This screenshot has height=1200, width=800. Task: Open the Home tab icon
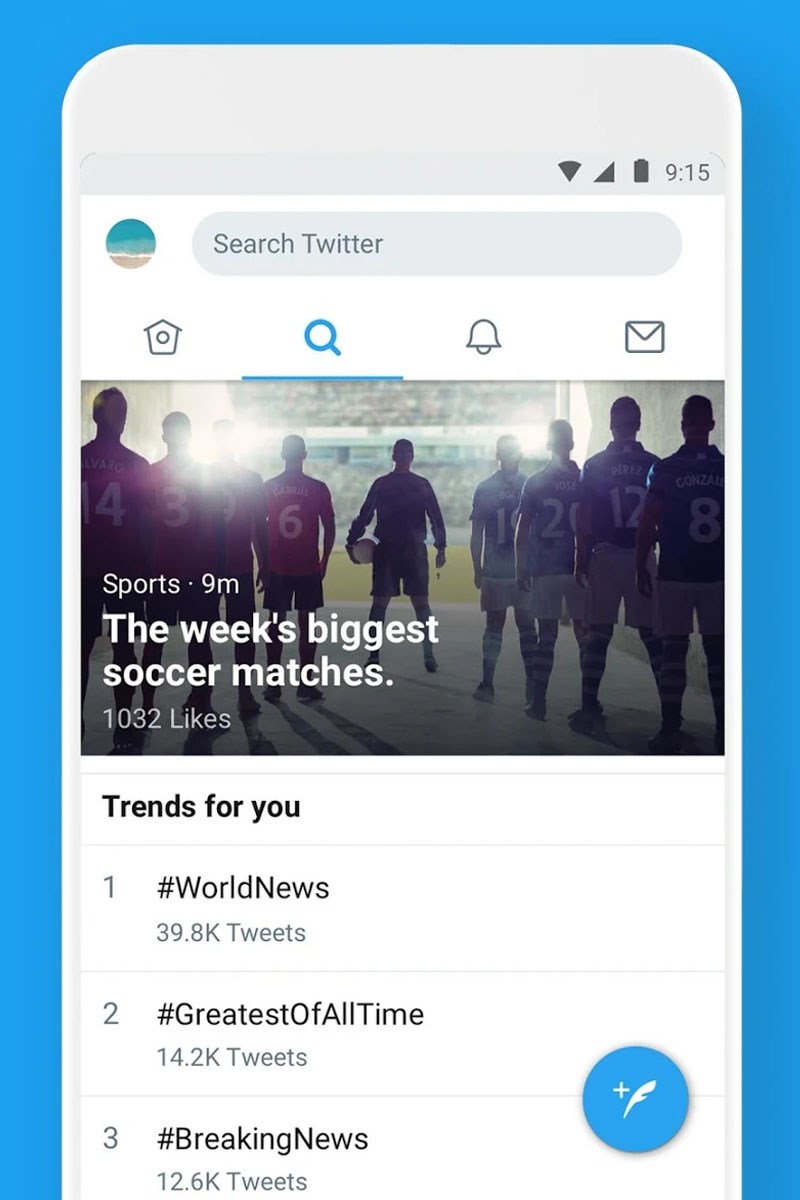[162, 337]
